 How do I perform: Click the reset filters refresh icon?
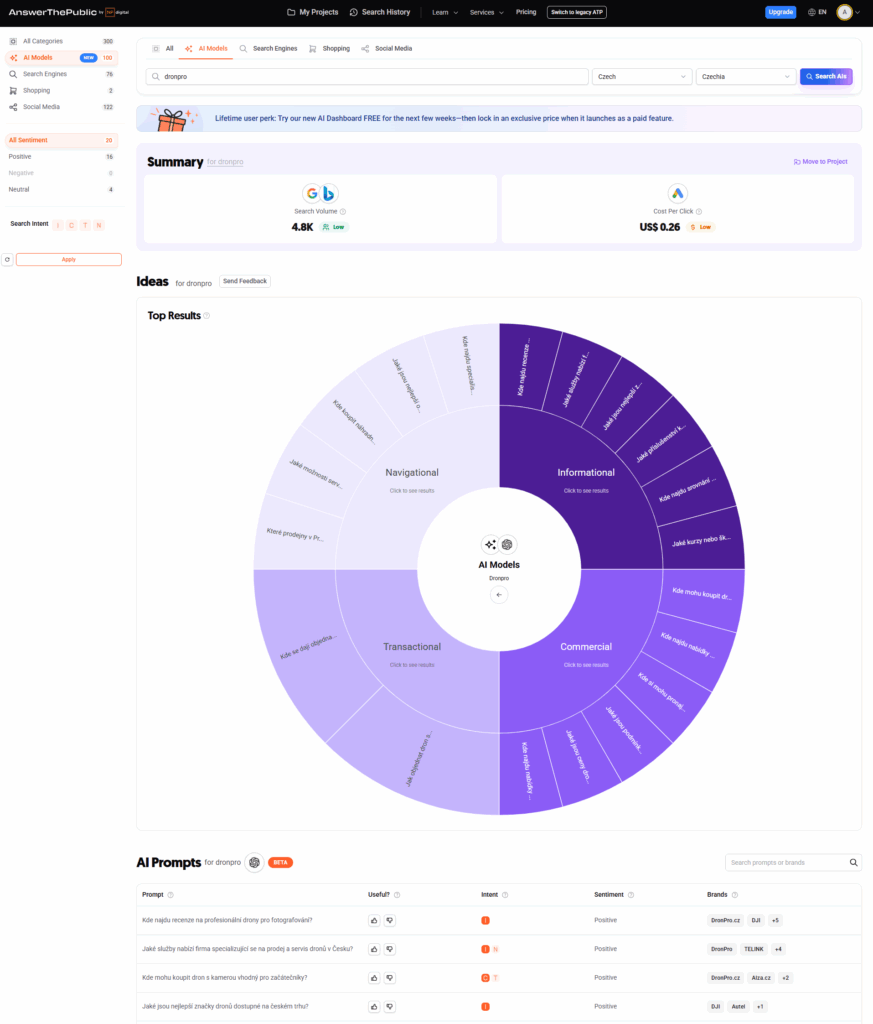(7, 259)
